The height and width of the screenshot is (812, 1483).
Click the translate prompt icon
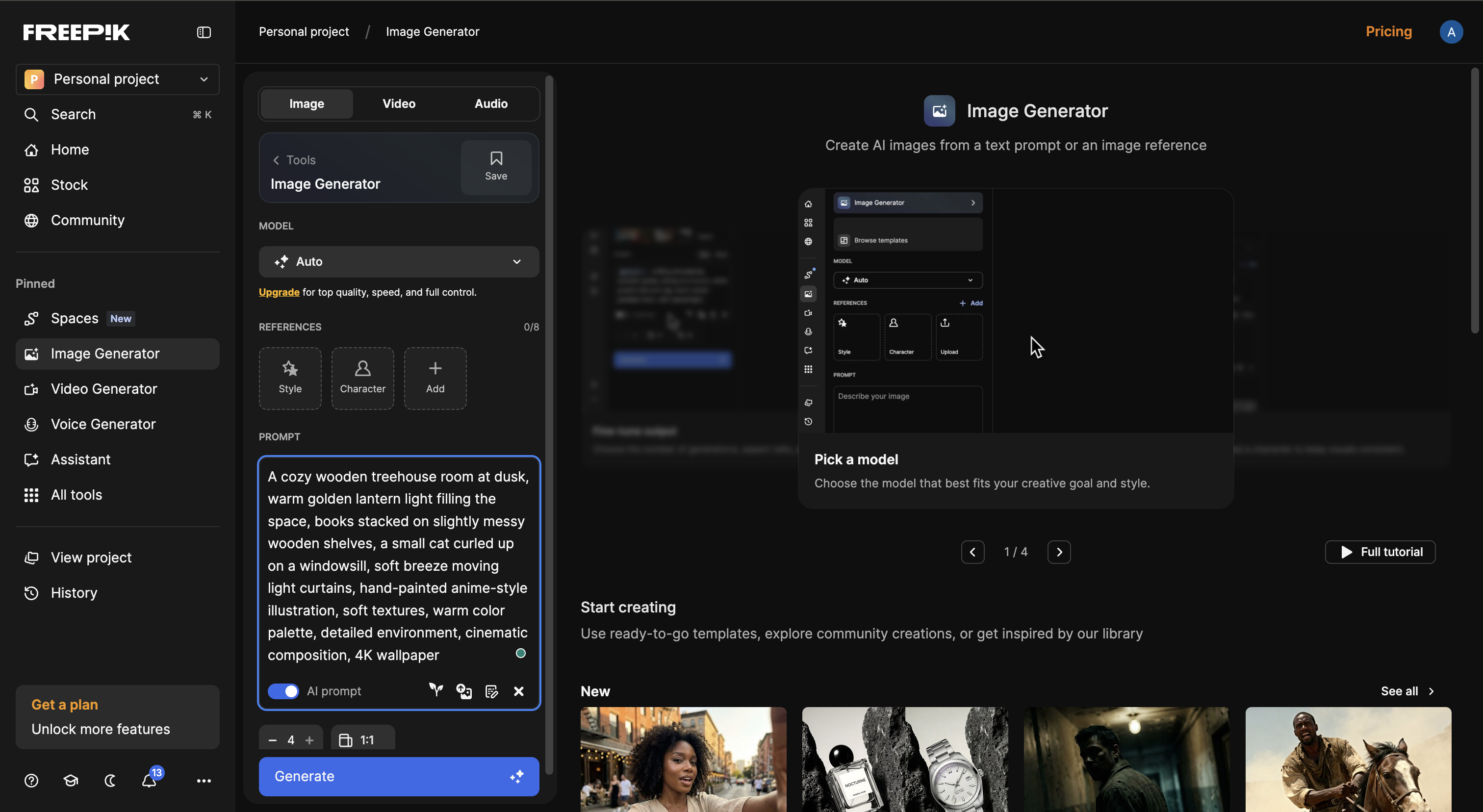[464, 691]
